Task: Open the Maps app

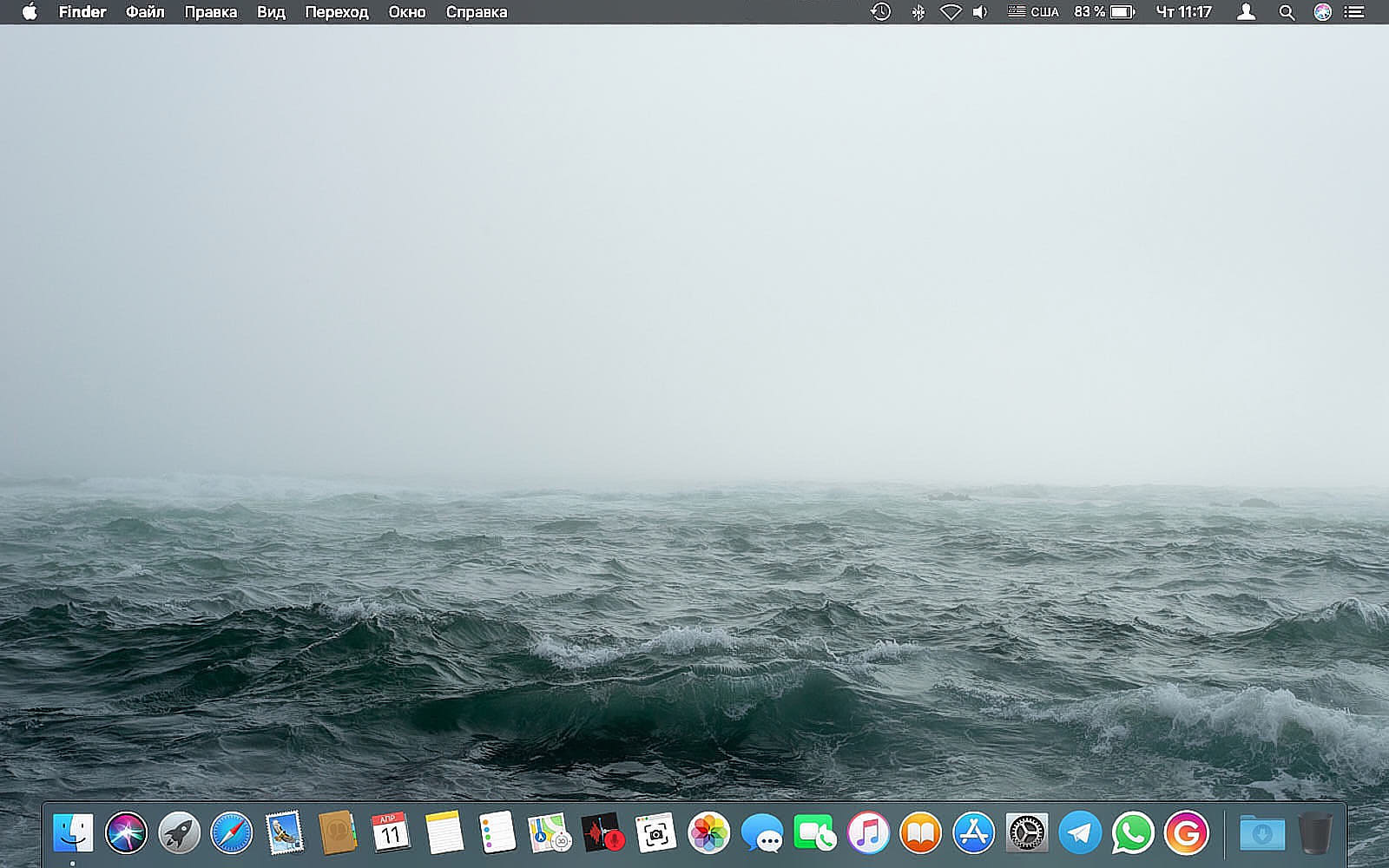Action: (549, 834)
